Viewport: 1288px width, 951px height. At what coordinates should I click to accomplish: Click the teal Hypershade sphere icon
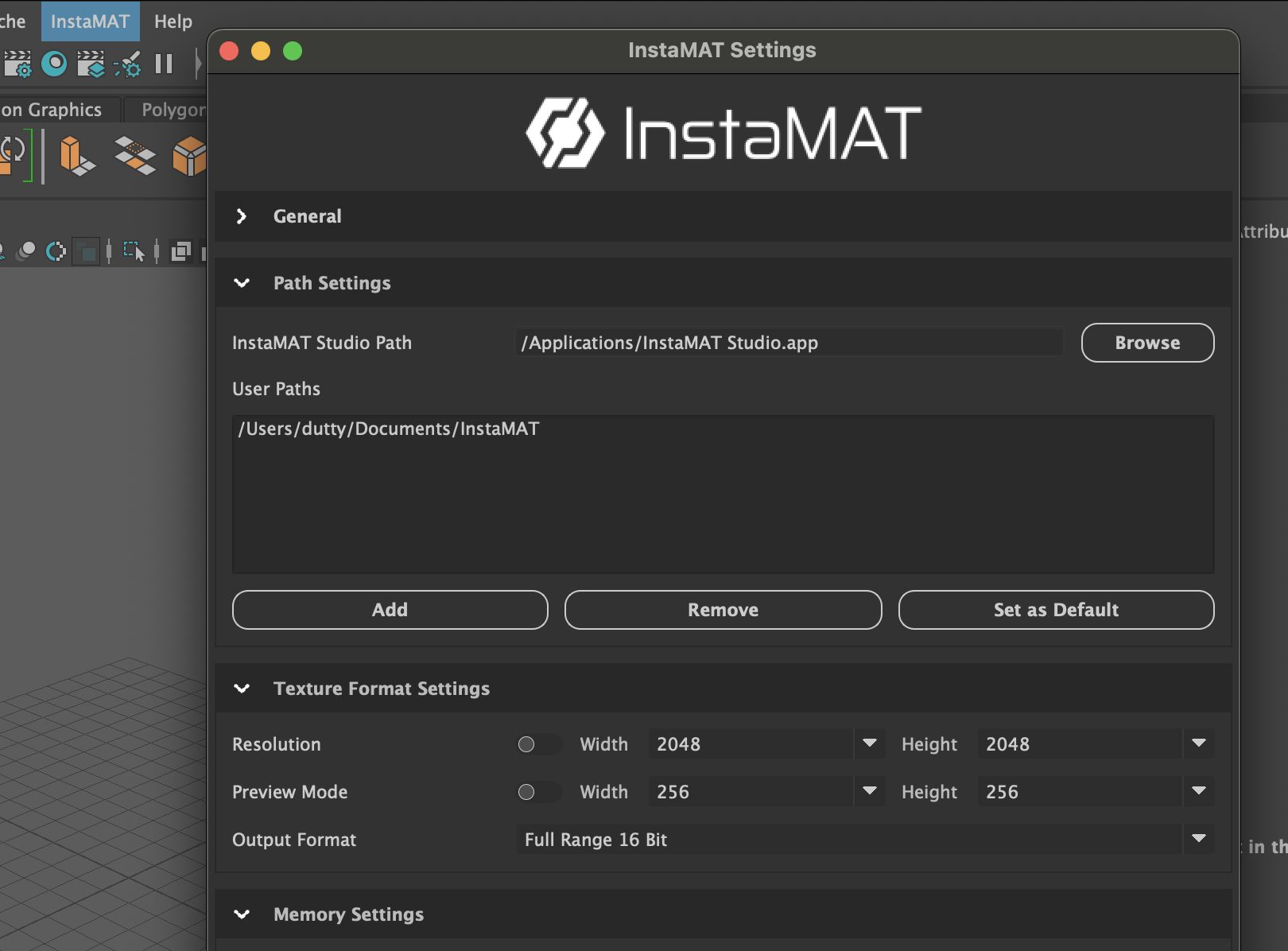[54, 64]
